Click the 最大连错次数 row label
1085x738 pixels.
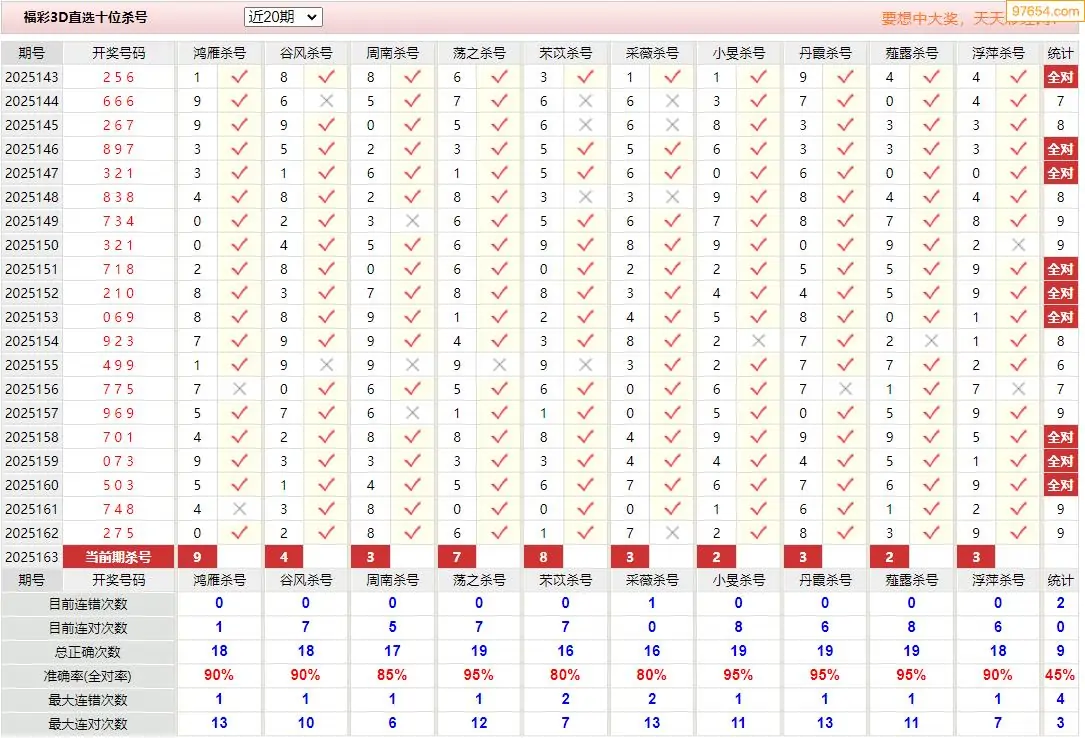88,700
